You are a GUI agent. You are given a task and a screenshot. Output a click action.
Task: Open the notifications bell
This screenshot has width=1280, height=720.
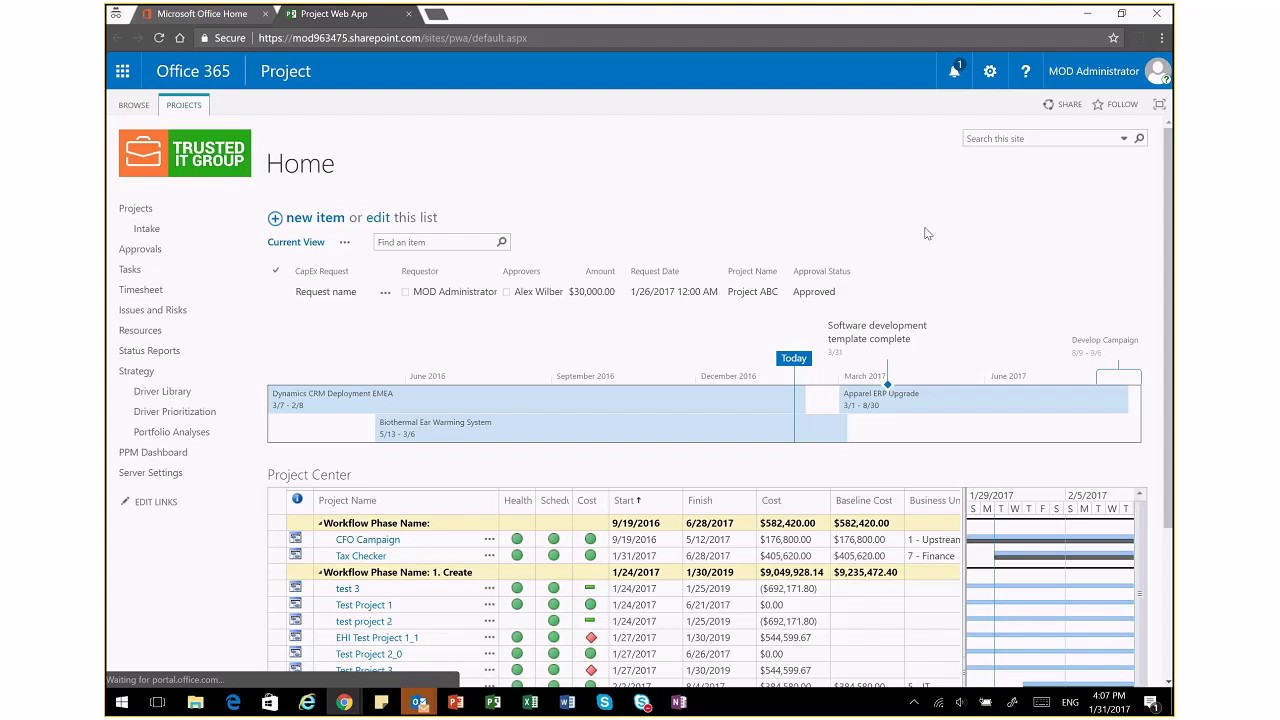[955, 71]
